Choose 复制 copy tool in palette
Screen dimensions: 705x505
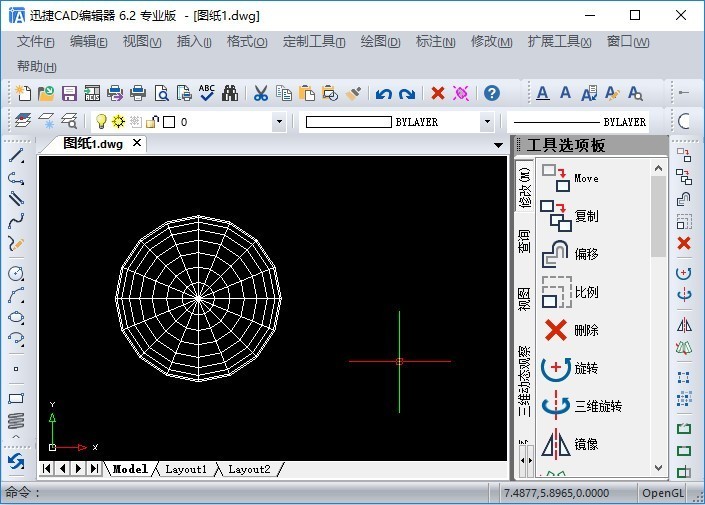pos(570,216)
